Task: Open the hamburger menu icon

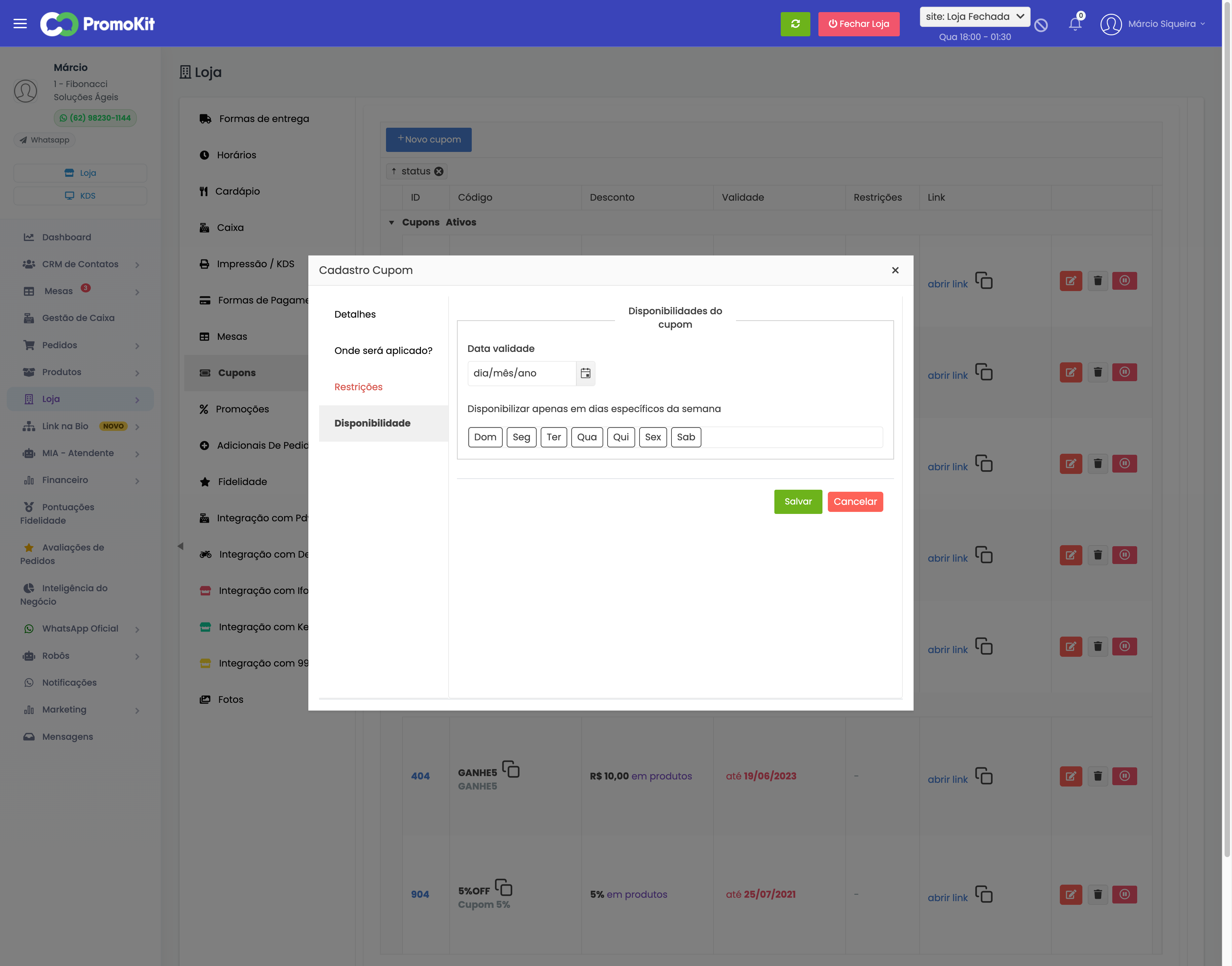Action: point(21,23)
